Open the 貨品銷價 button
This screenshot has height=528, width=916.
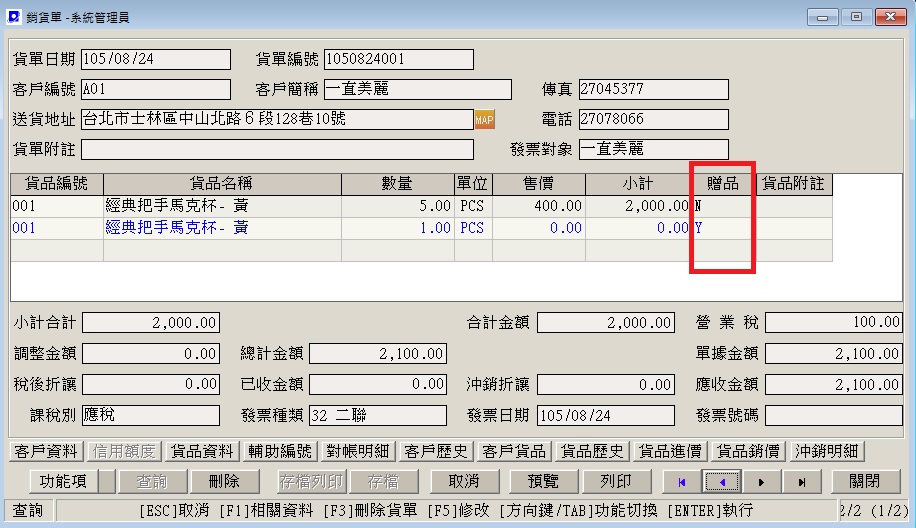click(x=748, y=451)
